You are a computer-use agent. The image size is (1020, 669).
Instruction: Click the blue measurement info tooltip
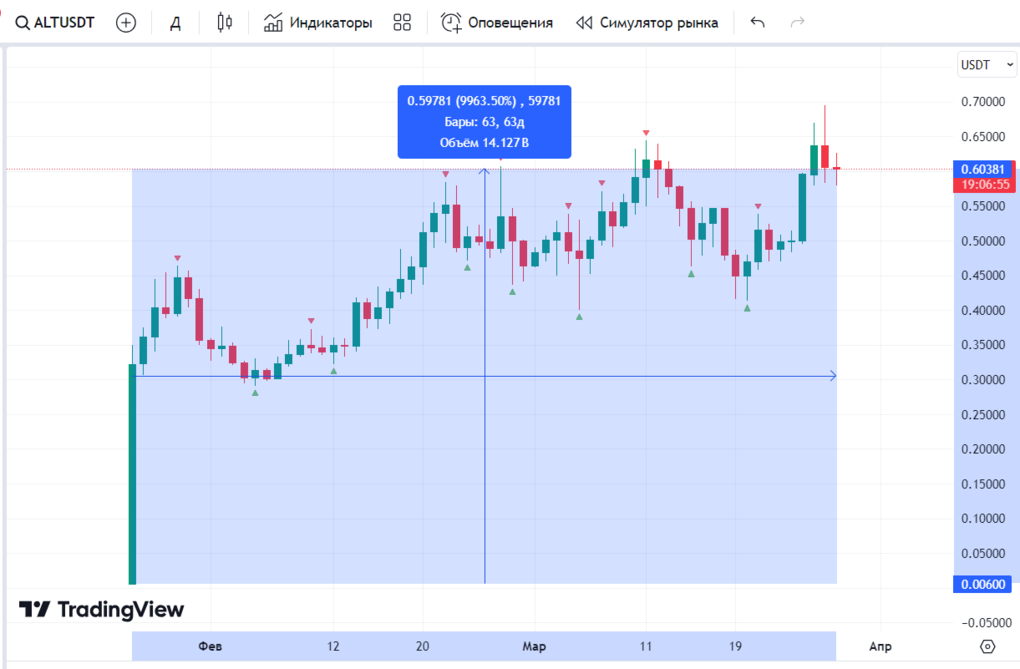[484, 122]
